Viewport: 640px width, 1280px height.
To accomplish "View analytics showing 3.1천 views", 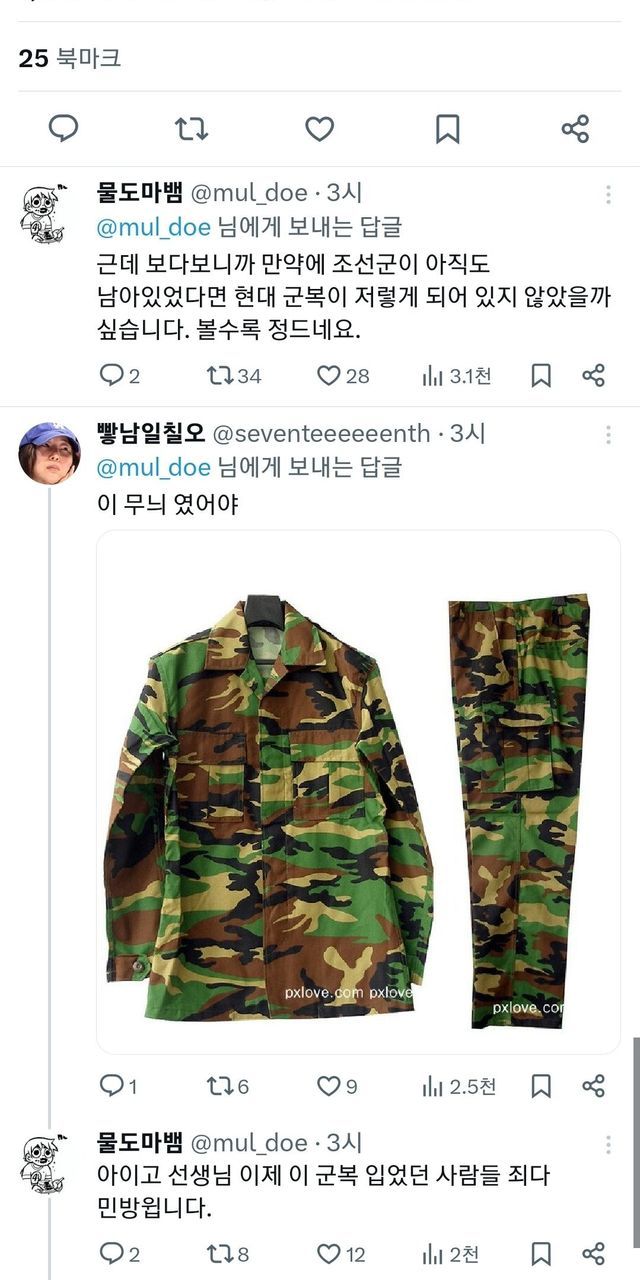I will tap(456, 376).
